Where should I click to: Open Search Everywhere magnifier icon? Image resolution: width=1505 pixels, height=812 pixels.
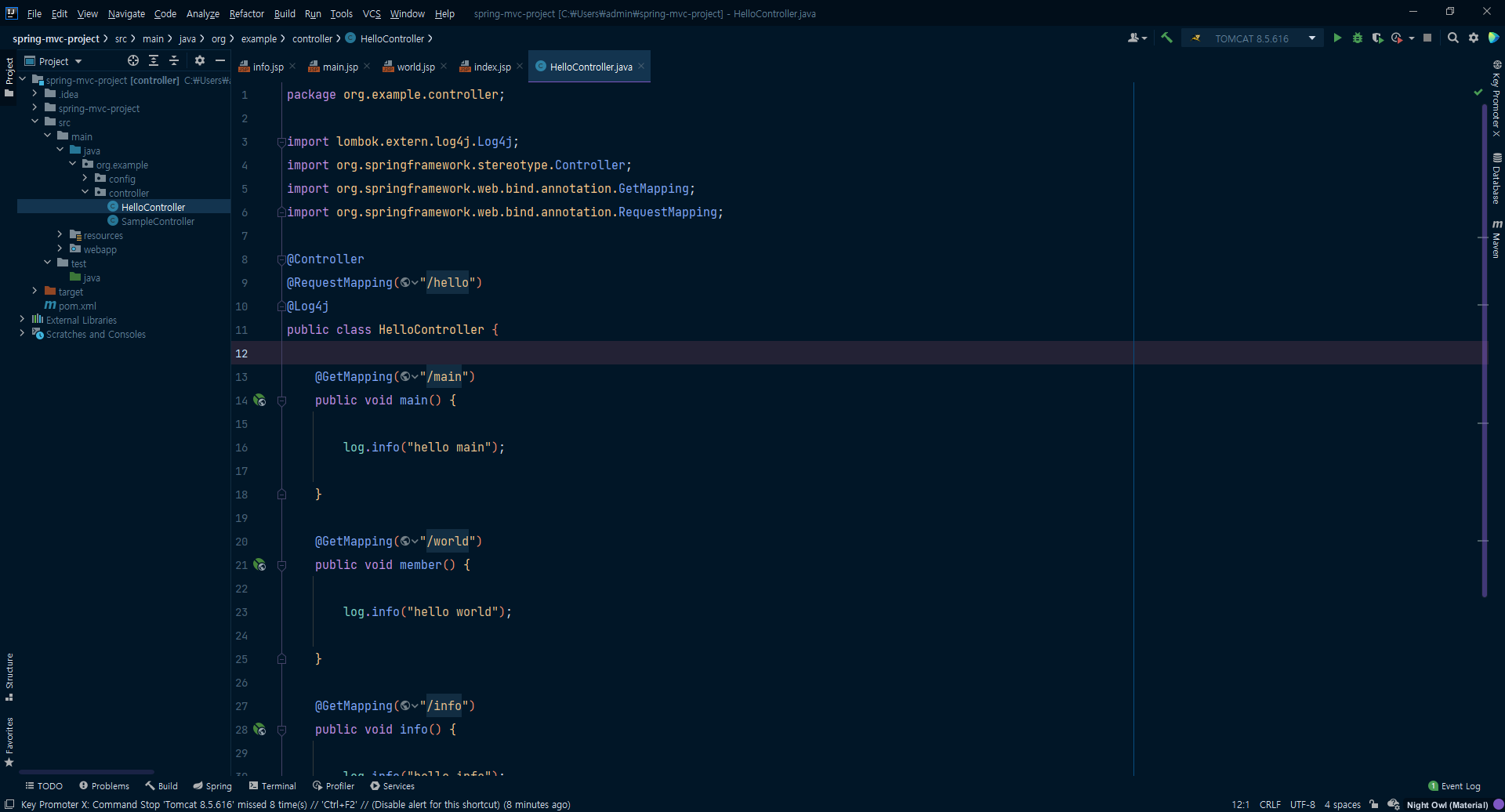click(1453, 38)
